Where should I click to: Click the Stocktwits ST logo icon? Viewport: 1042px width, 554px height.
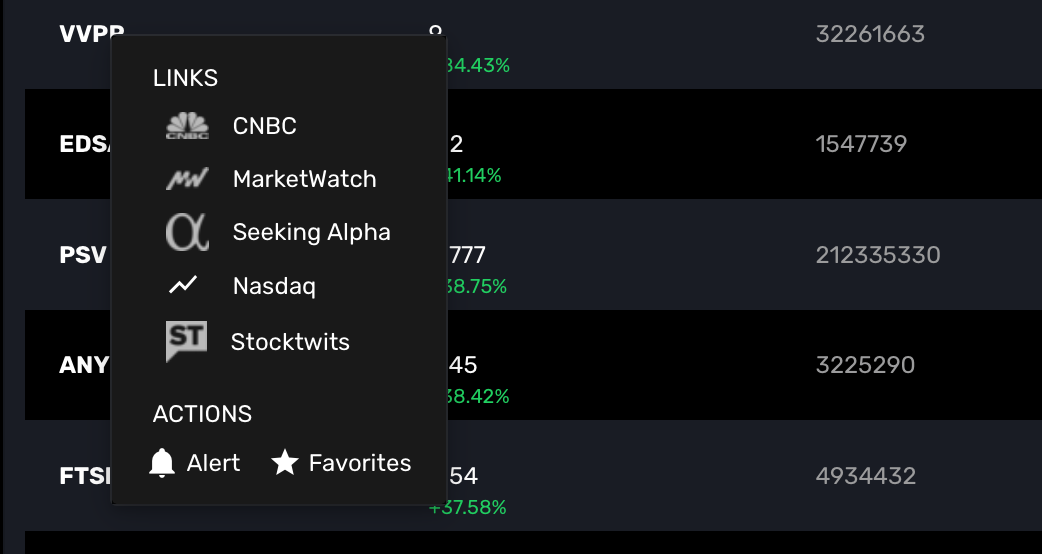(x=186, y=341)
